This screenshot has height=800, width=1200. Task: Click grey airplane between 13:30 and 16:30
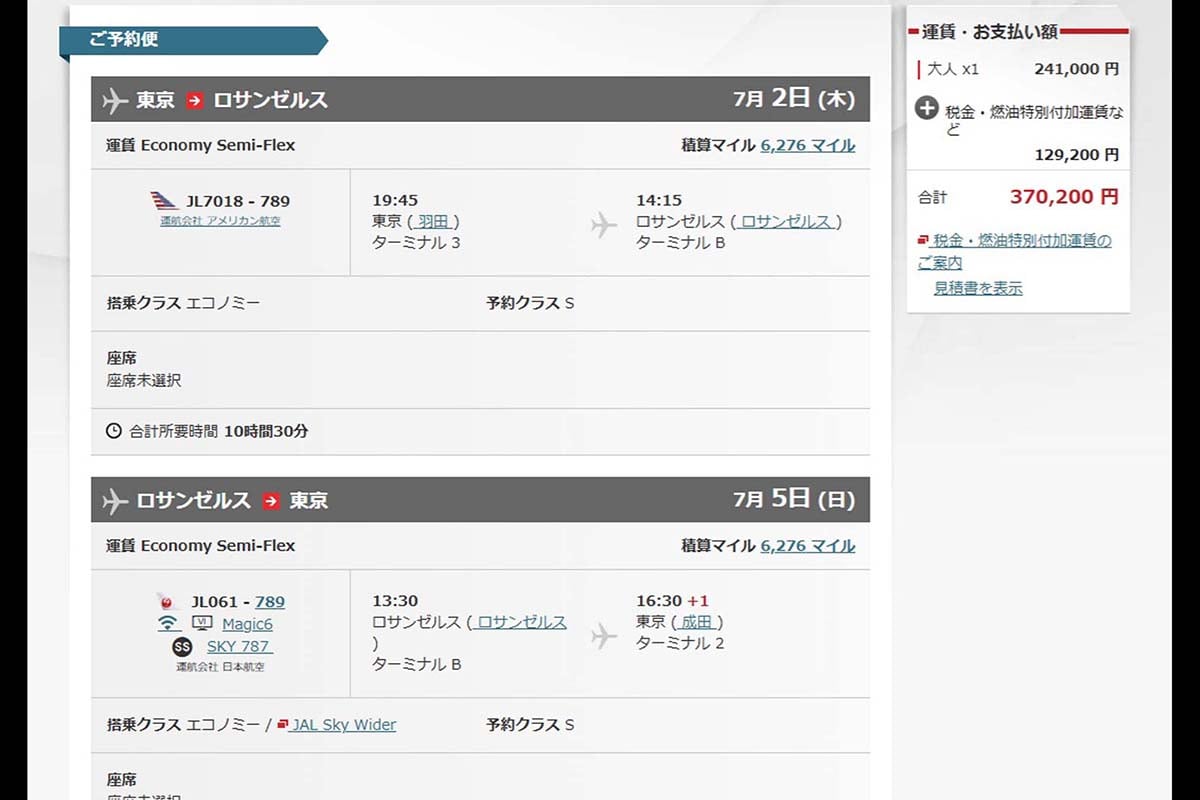tap(604, 636)
